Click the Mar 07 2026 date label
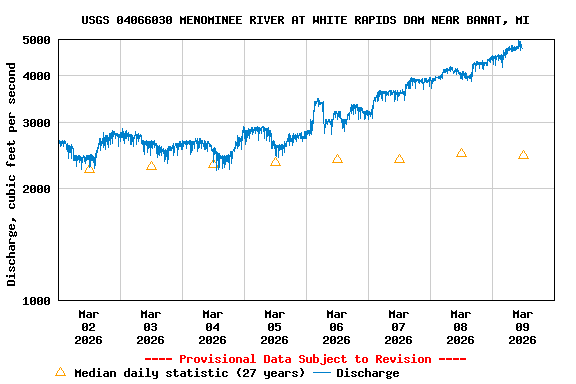 click(x=399, y=327)
